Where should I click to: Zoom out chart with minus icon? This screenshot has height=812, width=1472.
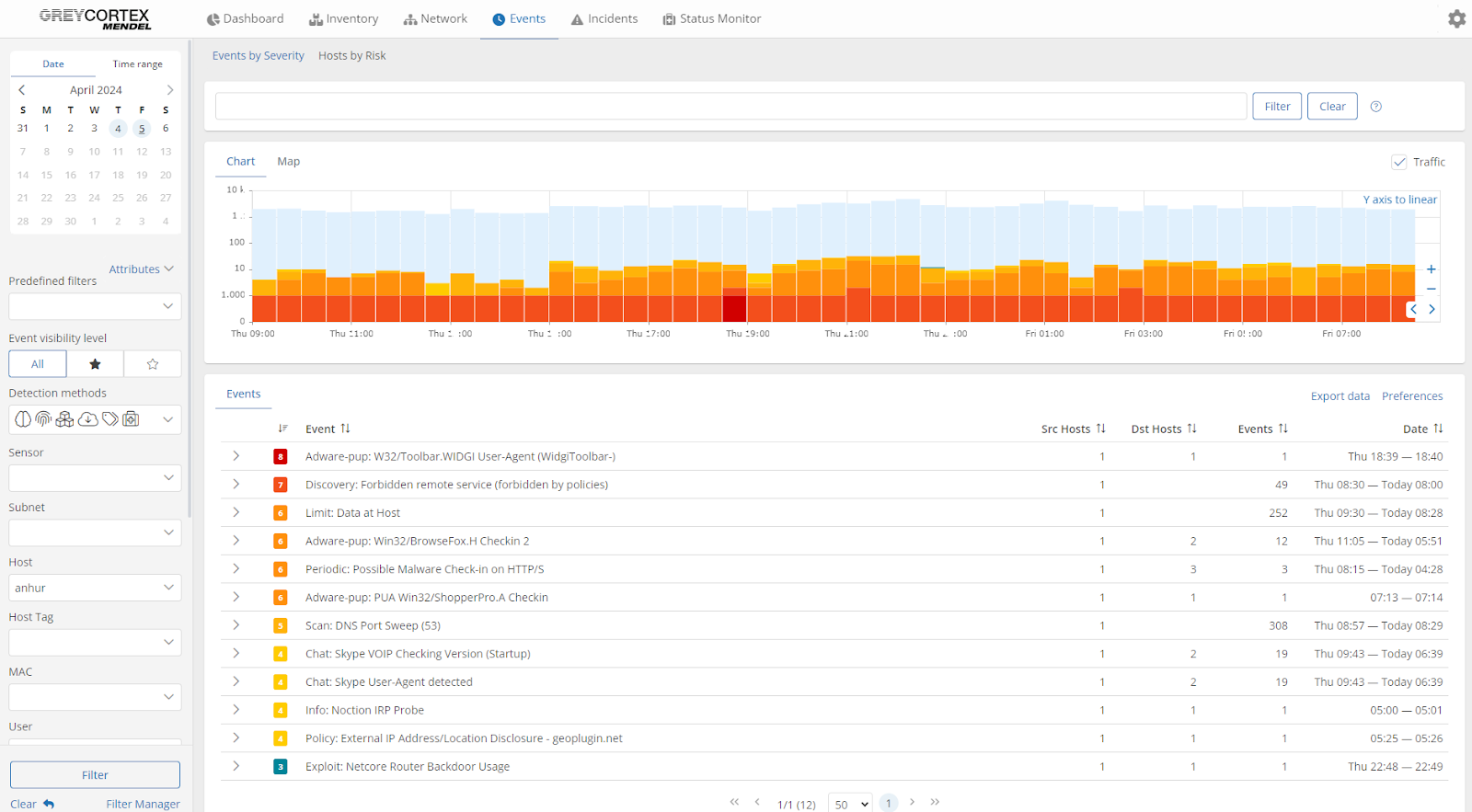[x=1431, y=289]
